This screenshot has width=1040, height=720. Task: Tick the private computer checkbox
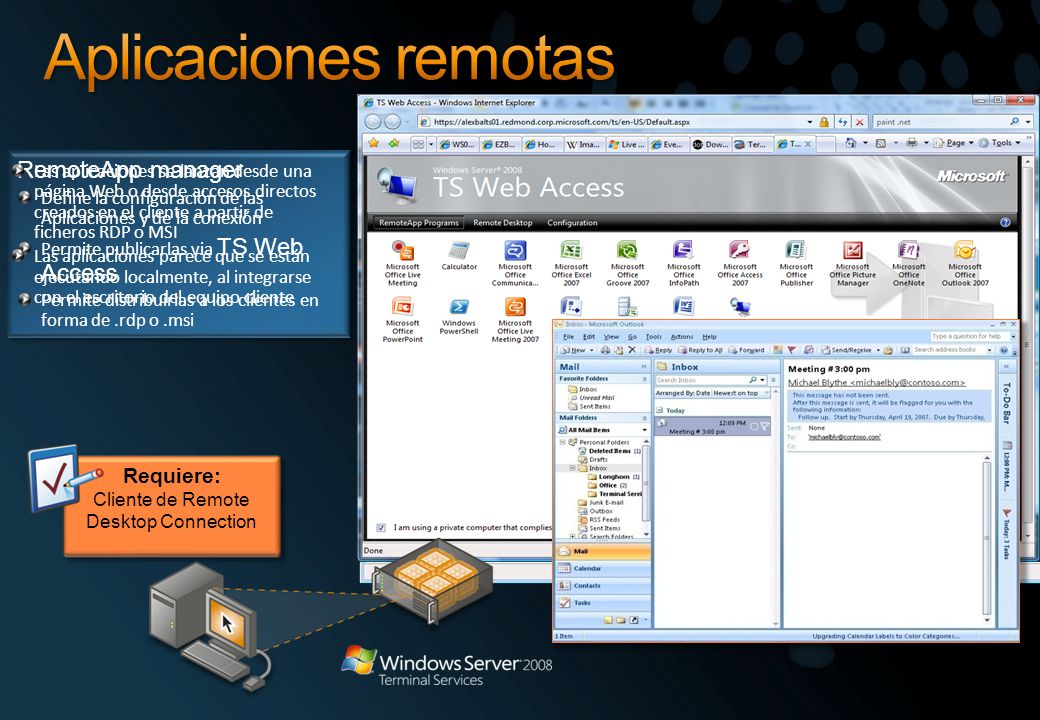(381, 528)
